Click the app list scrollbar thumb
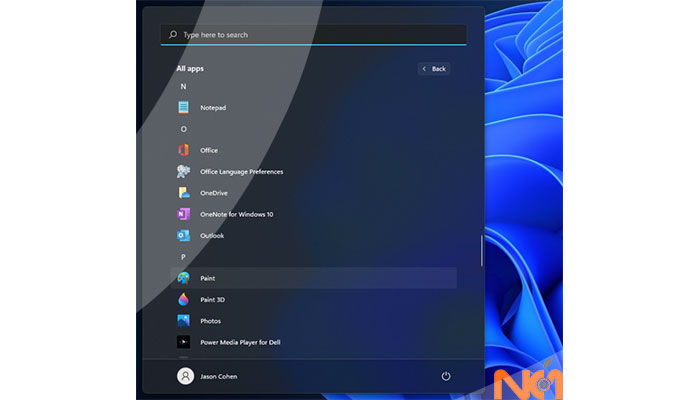 482,251
